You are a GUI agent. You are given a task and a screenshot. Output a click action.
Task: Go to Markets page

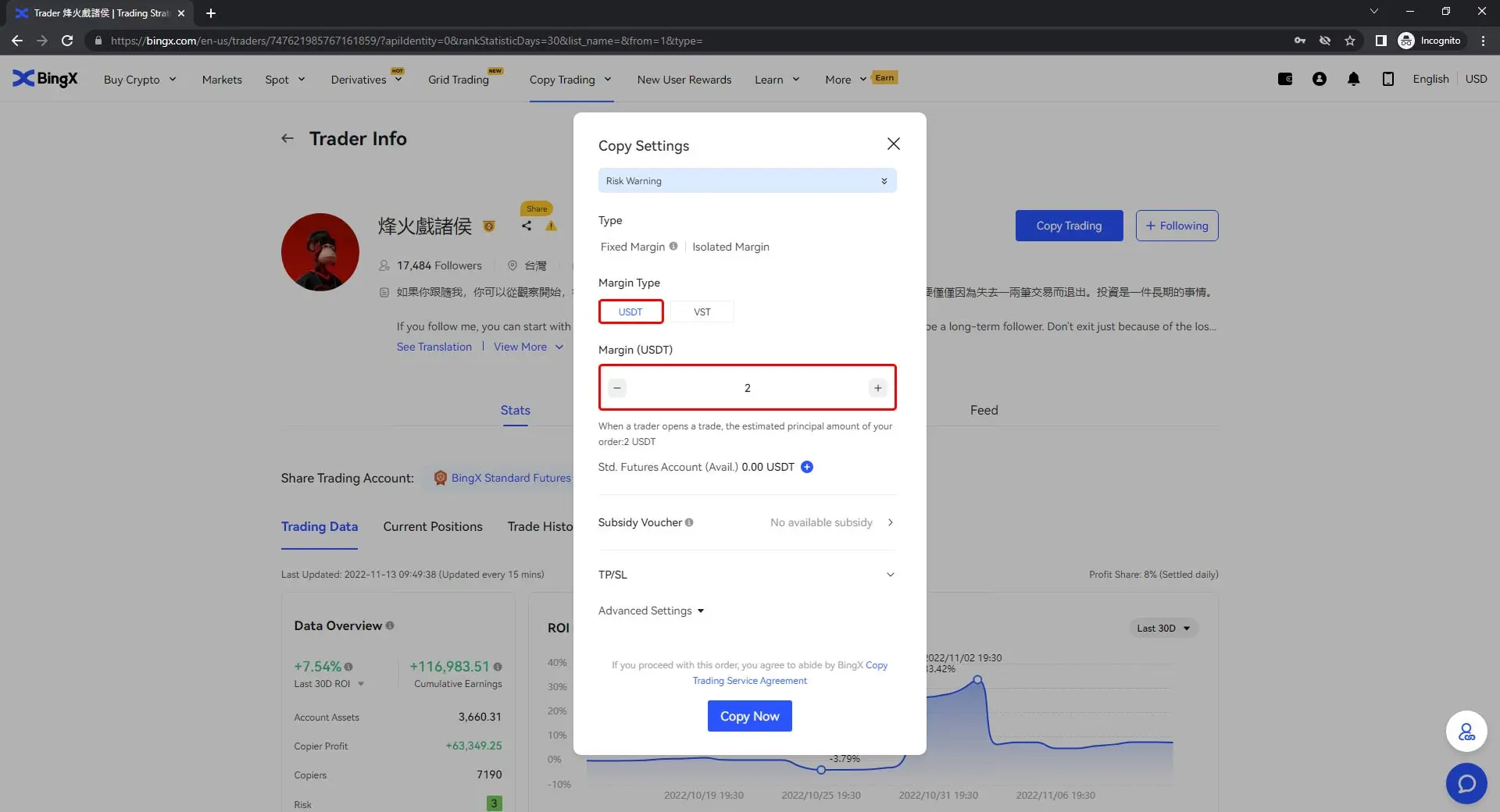[x=222, y=80]
